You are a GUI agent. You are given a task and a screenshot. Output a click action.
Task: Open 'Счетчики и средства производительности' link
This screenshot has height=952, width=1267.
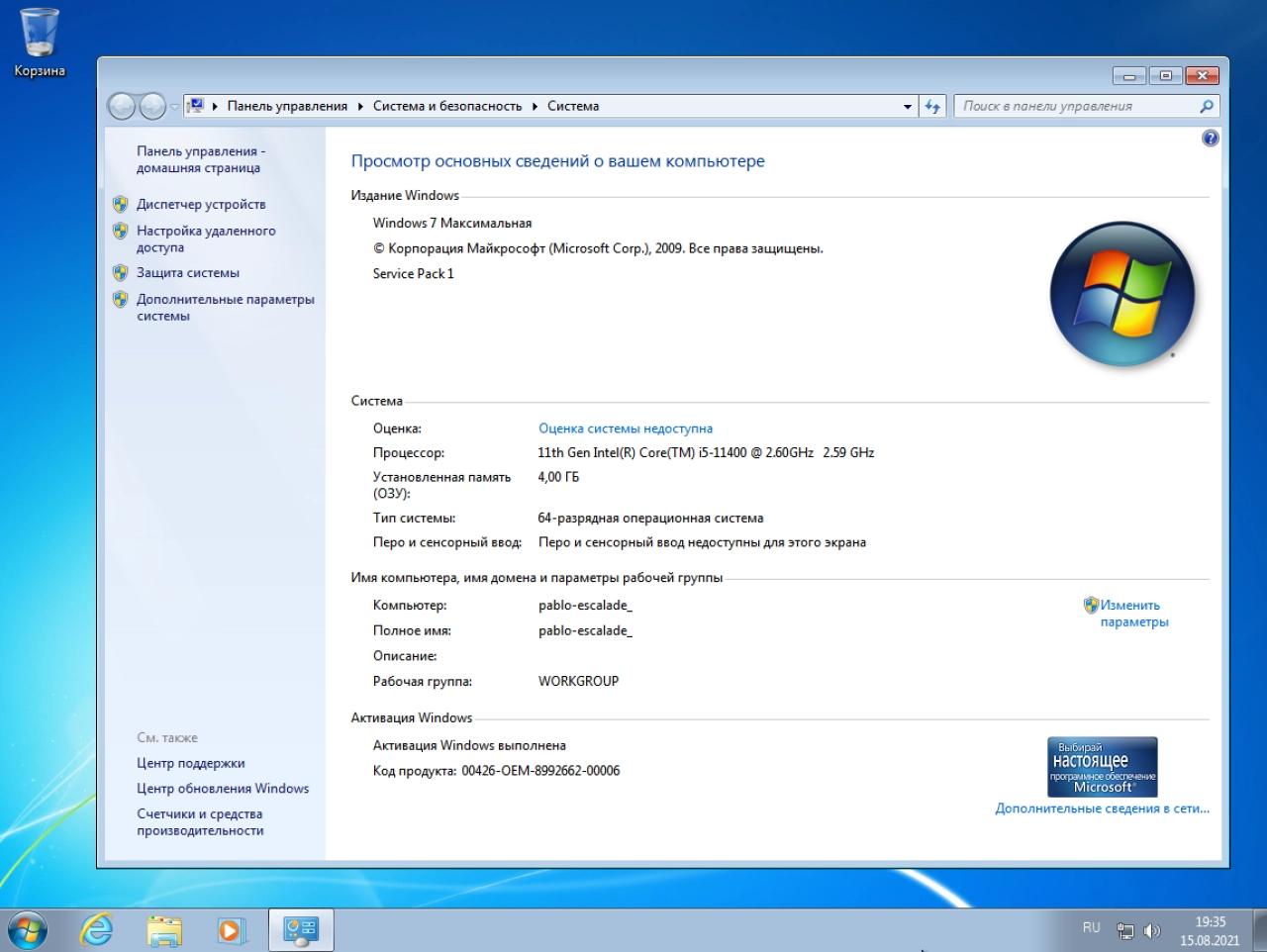pyautogui.click(x=200, y=822)
